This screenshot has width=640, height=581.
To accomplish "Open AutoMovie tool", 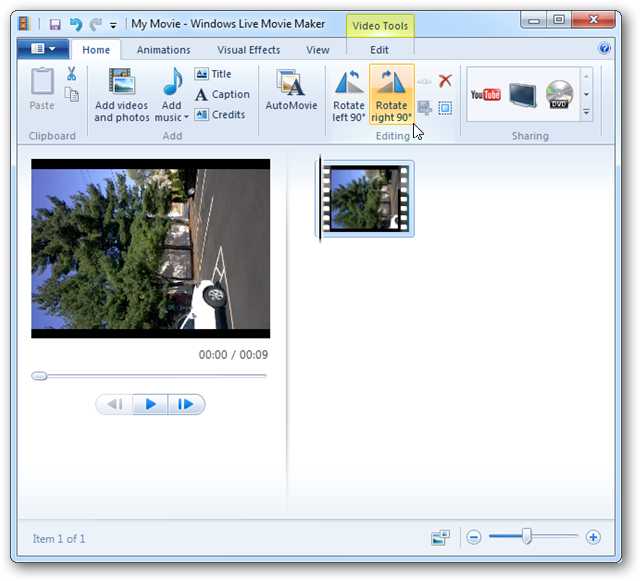I will pos(291,92).
